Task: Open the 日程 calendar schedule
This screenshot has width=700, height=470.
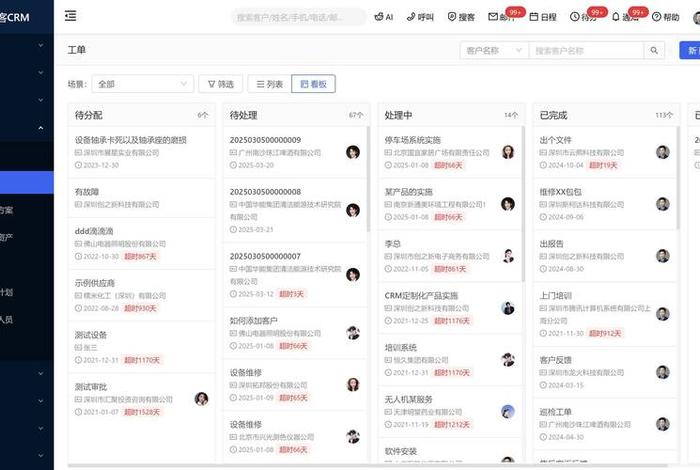Action: tap(543, 17)
